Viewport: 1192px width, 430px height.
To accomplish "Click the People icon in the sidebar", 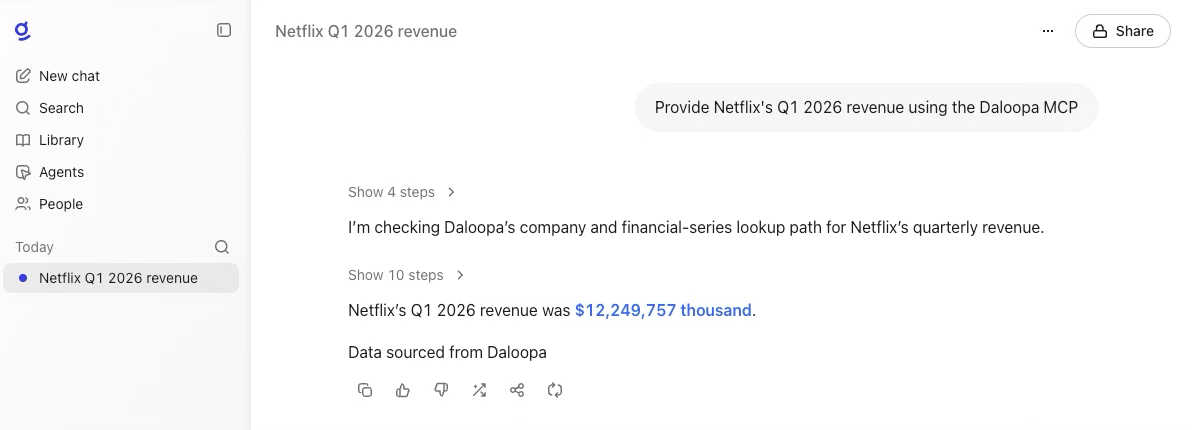I will point(23,204).
